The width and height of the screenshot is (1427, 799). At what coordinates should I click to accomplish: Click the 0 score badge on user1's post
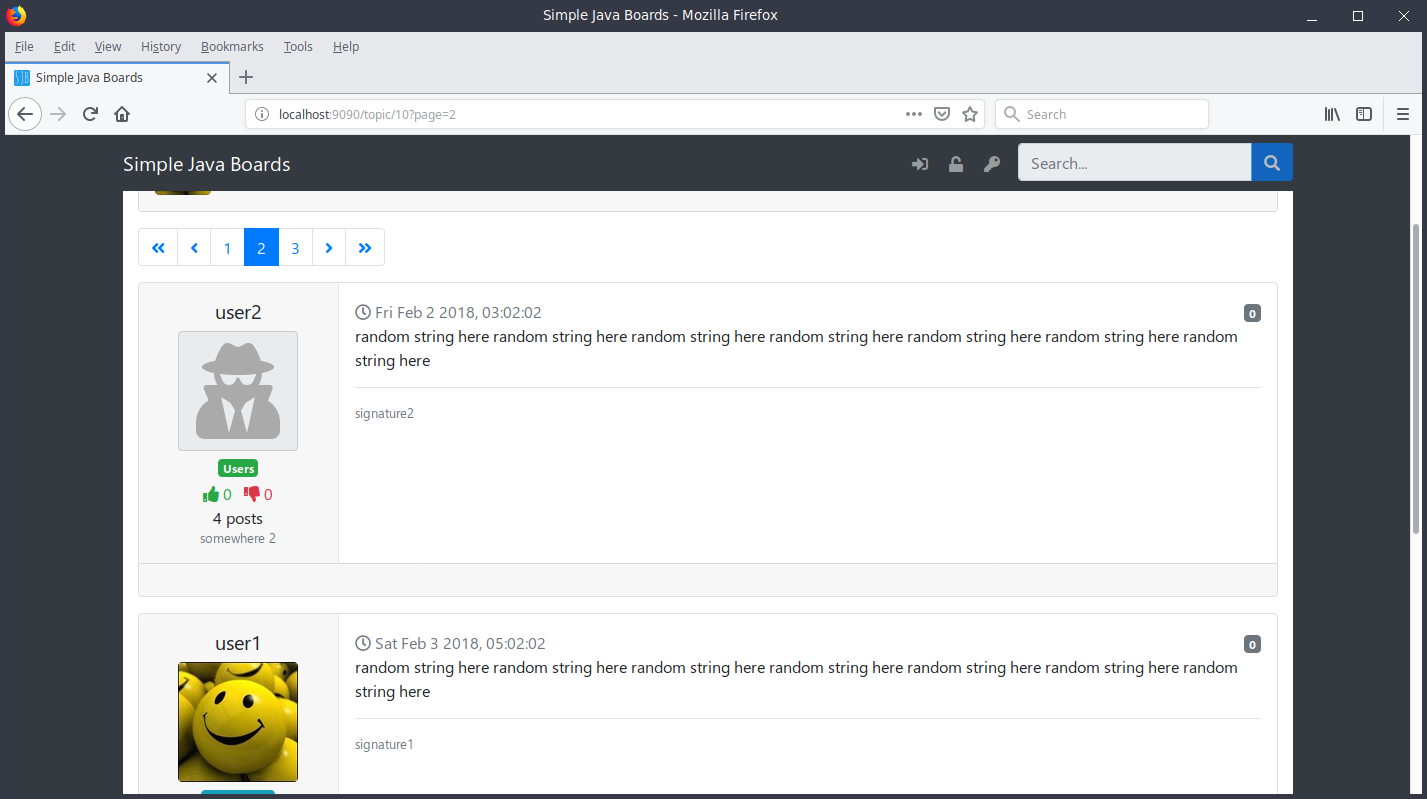click(1252, 644)
